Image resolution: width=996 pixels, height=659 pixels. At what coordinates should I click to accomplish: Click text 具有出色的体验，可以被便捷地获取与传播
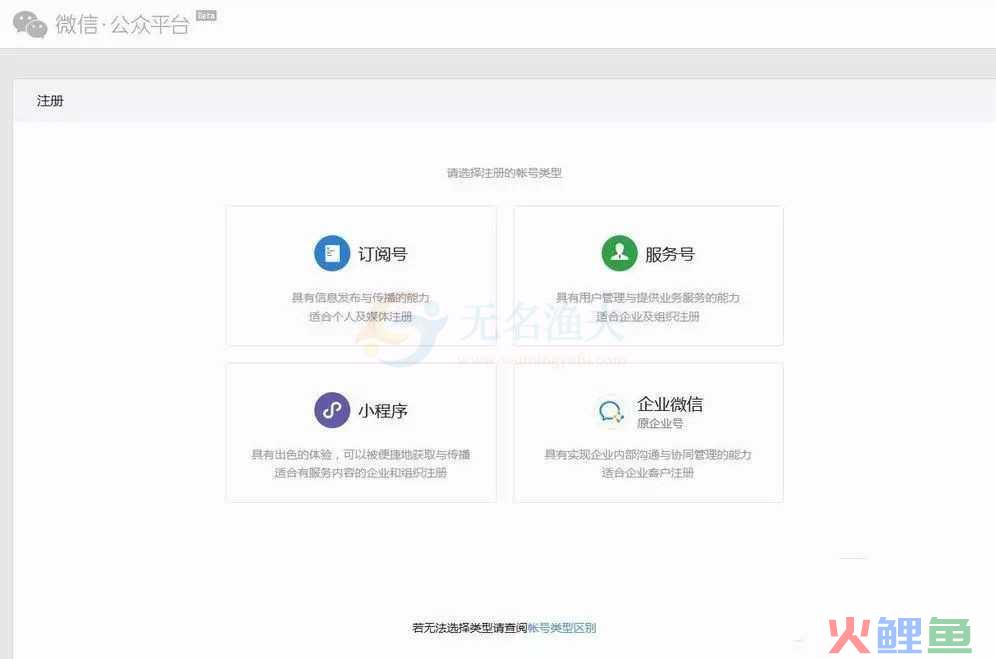(360, 454)
